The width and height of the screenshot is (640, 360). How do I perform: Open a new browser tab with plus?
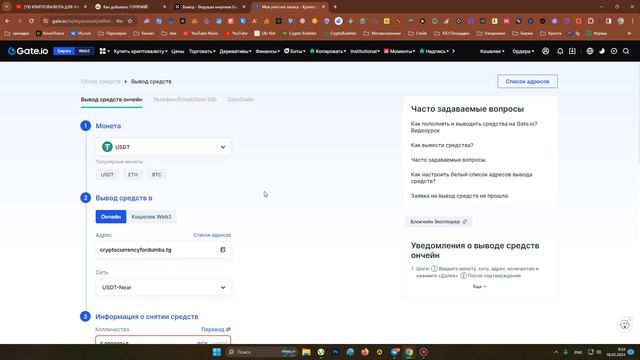pyautogui.click(x=335, y=7)
